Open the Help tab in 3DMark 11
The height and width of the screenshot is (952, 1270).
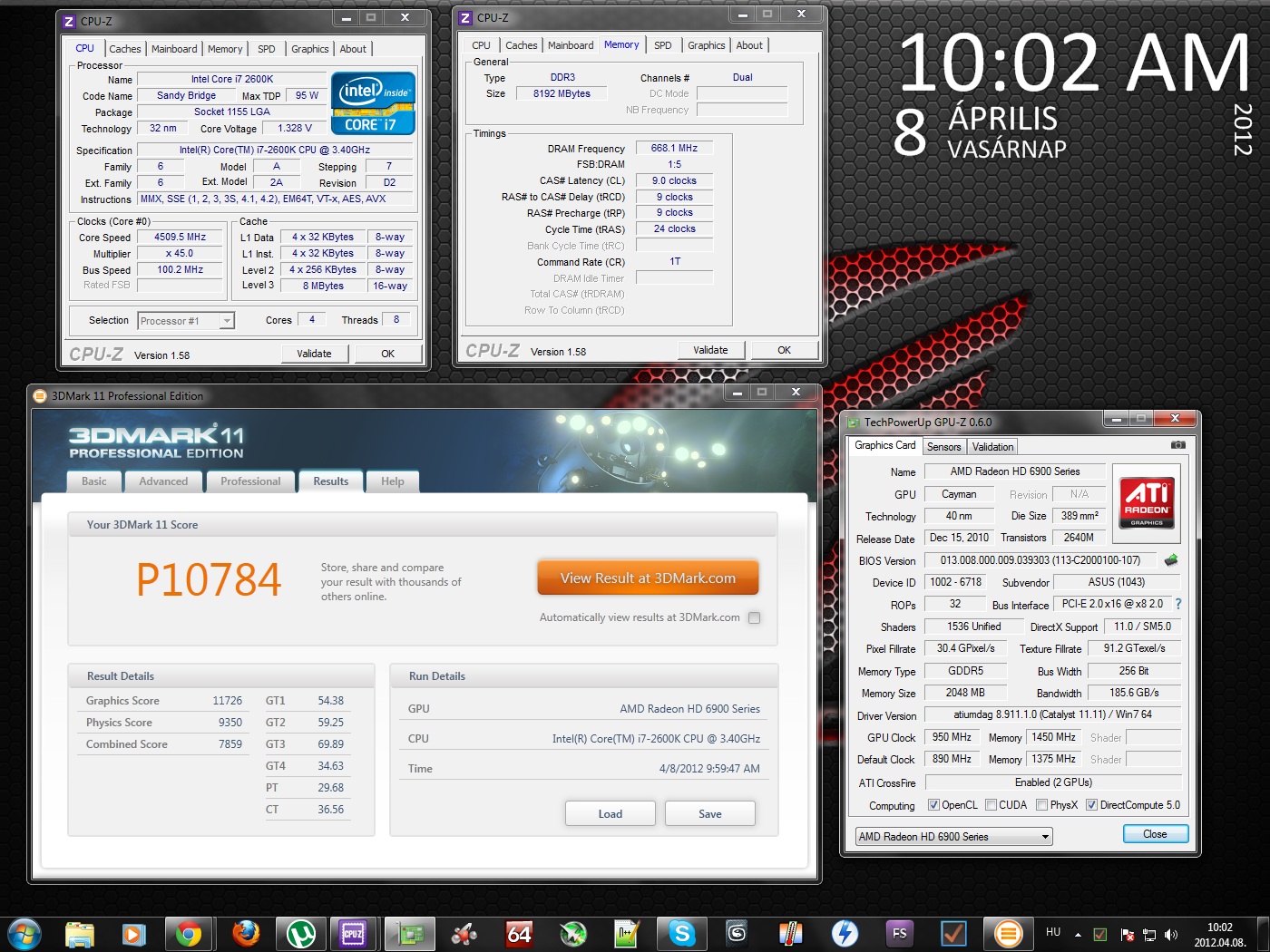(393, 481)
